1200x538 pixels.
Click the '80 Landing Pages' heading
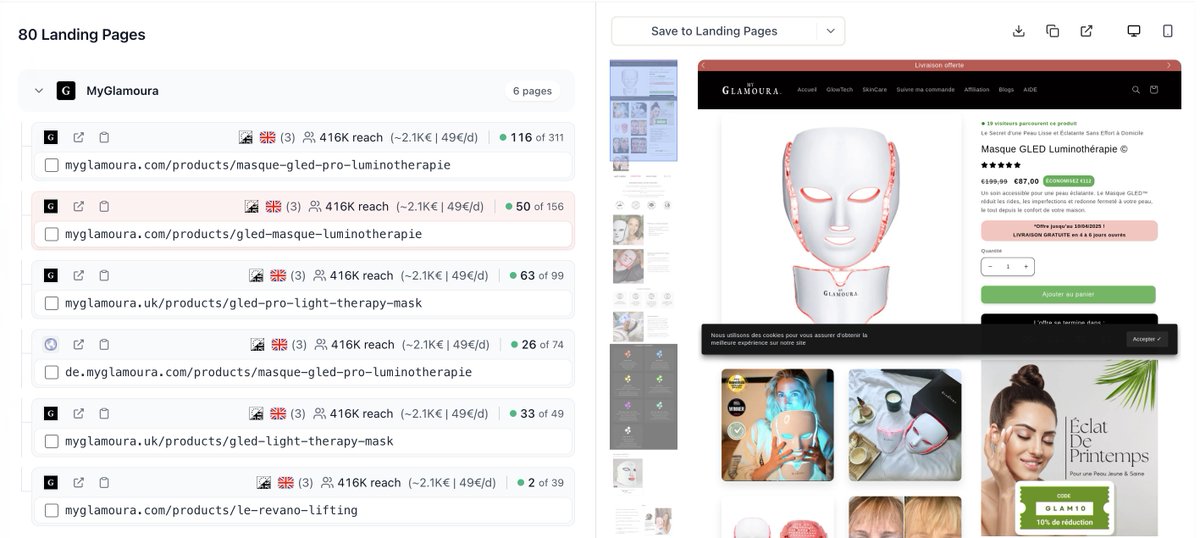tap(82, 34)
